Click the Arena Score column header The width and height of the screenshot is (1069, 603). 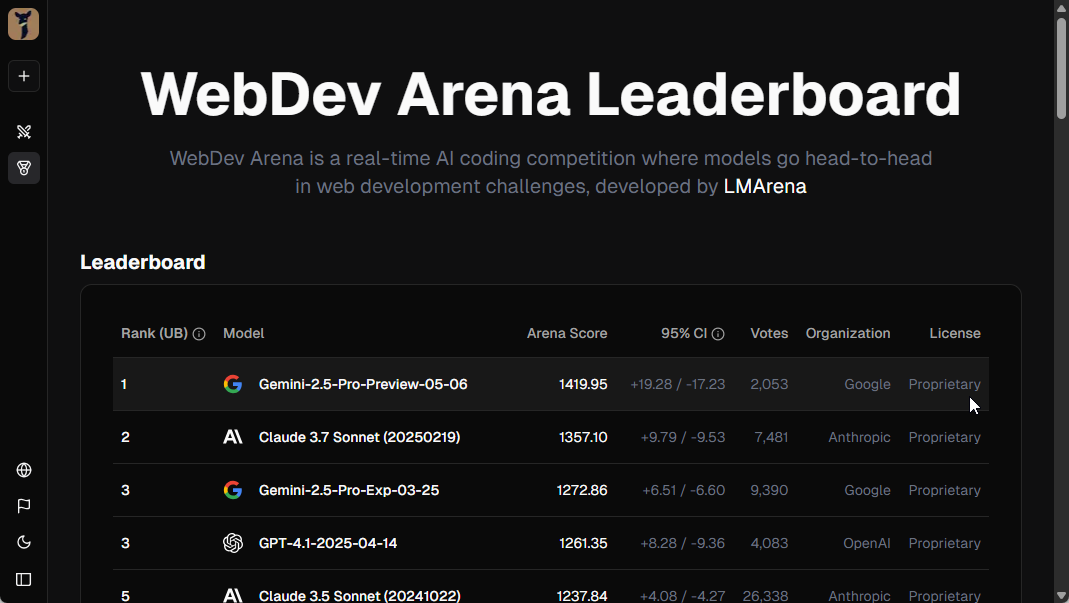567,333
